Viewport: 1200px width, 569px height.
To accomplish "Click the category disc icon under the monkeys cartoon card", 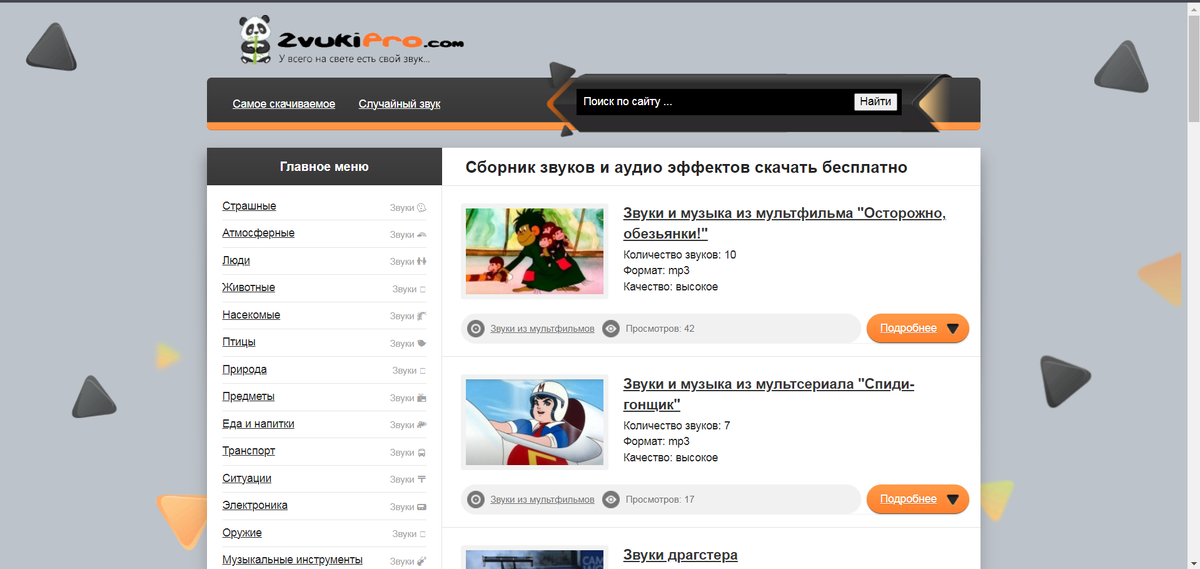I will pos(476,328).
